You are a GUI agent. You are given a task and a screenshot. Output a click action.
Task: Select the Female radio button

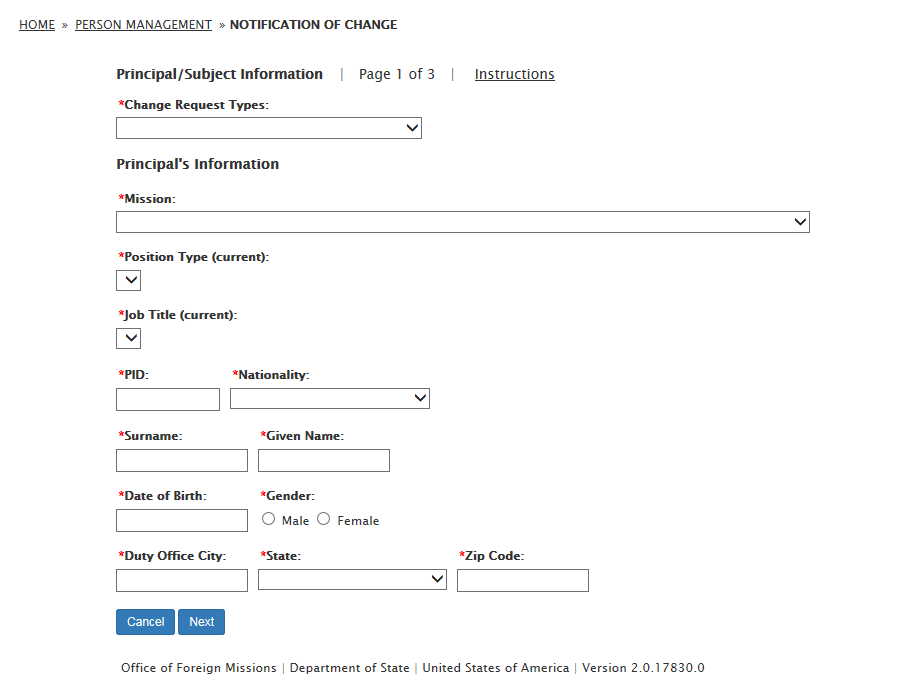[x=323, y=519]
